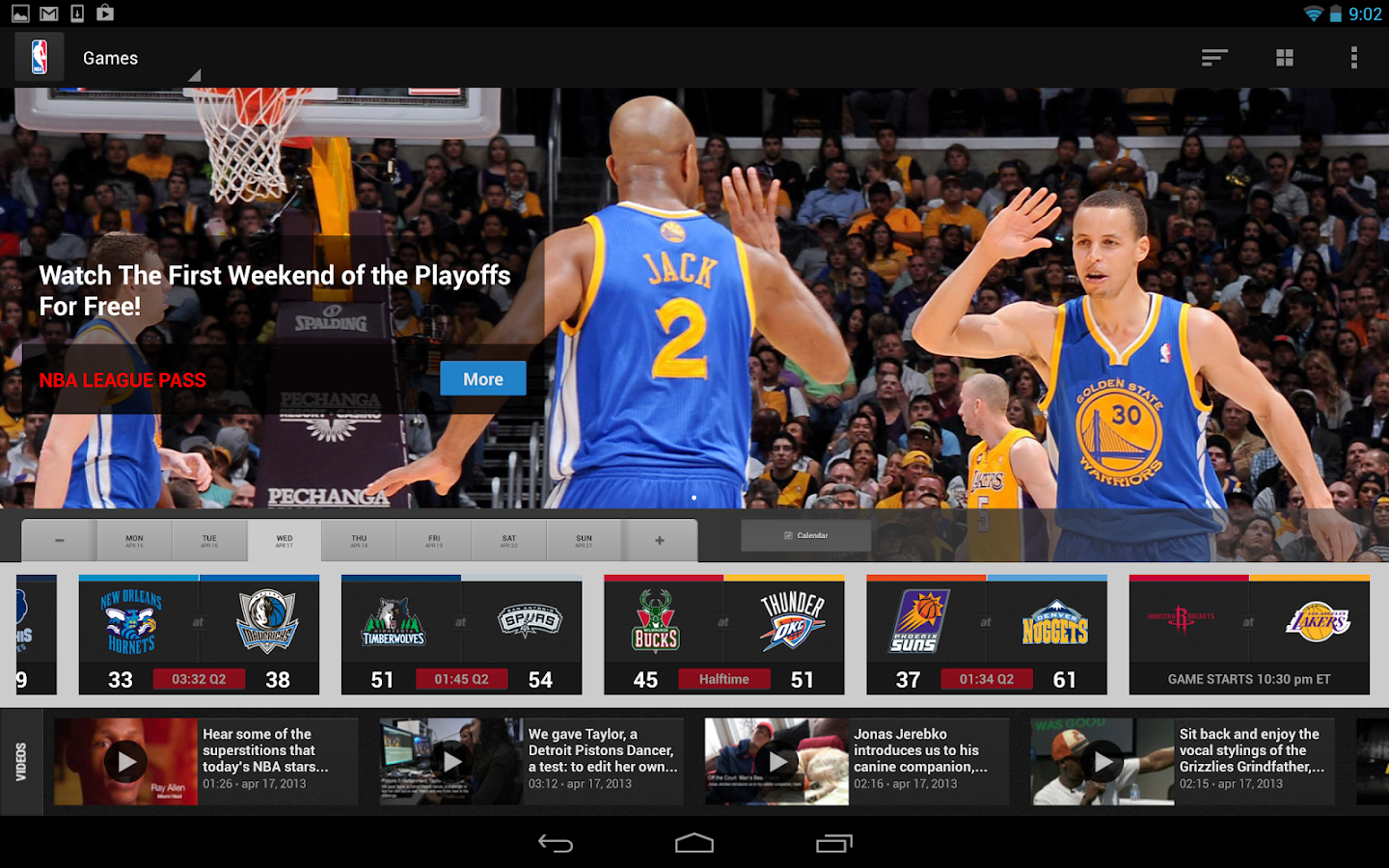
Task: Click the More button for League Pass
Action: 483,379
